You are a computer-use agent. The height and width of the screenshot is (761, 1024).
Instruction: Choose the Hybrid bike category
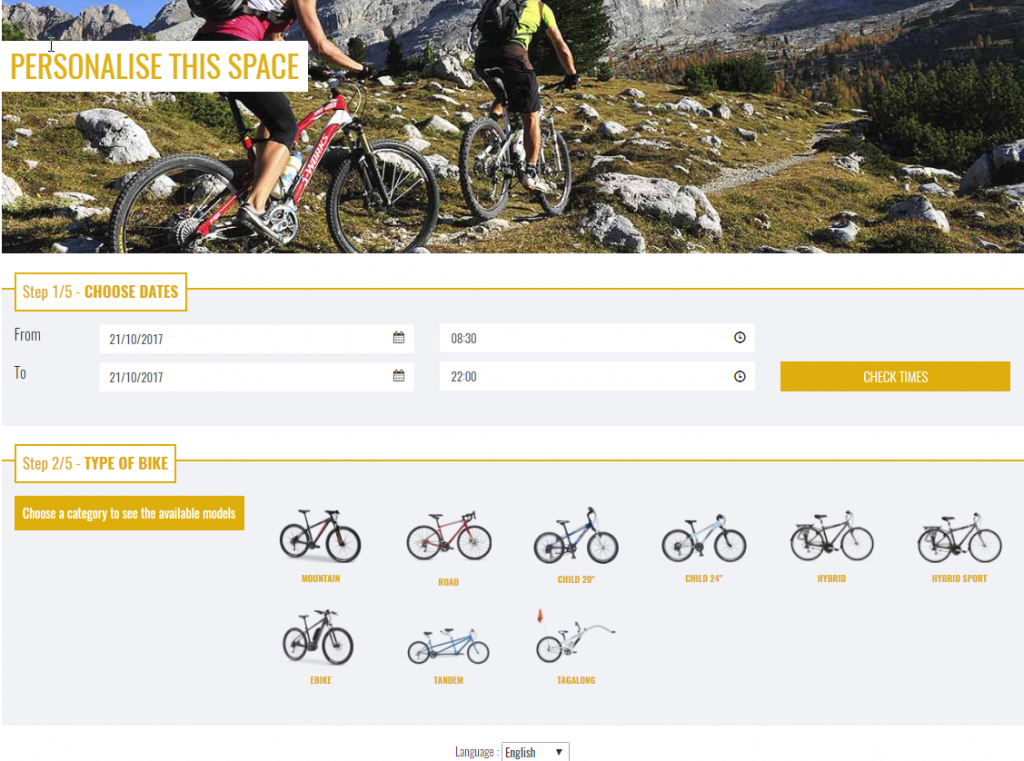(x=831, y=536)
